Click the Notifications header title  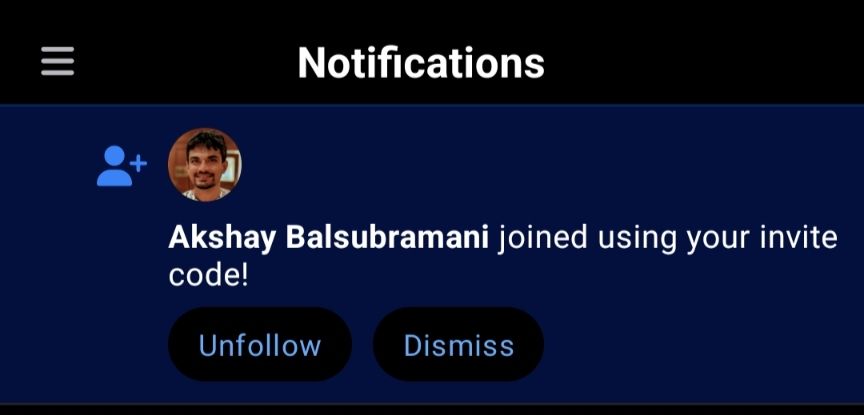pyautogui.click(x=421, y=62)
